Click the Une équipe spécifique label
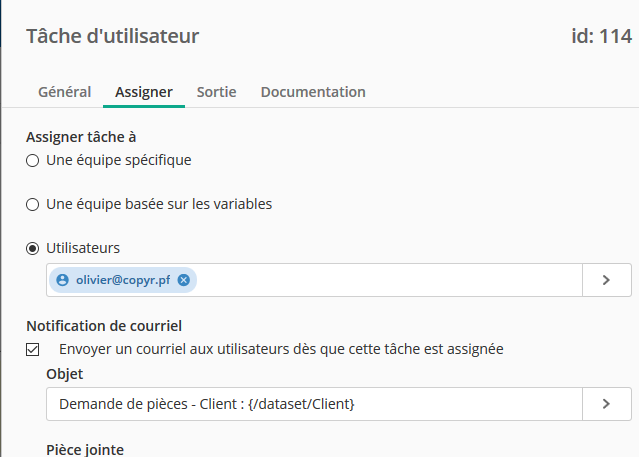 click(x=119, y=160)
